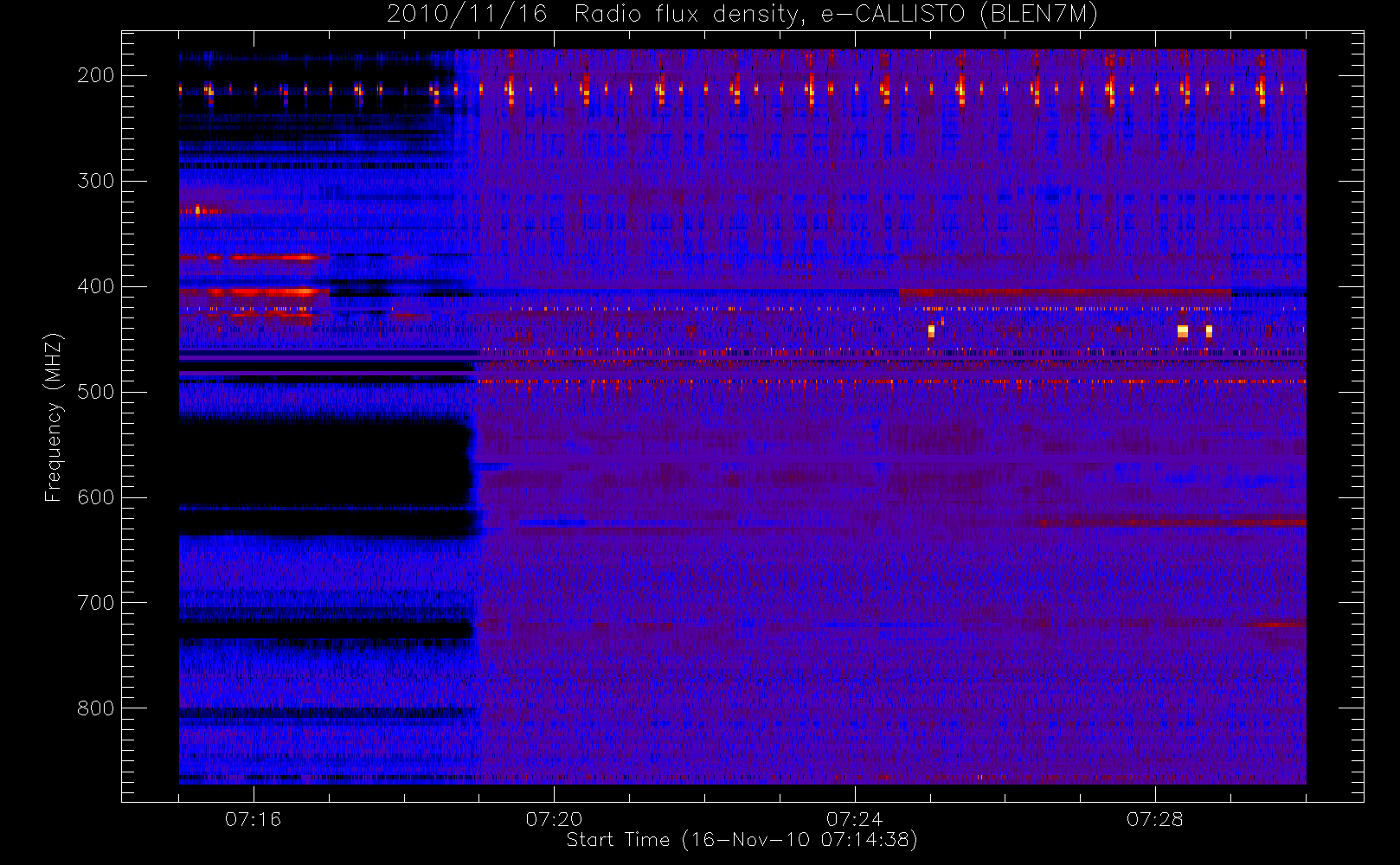Viewport: 1400px width, 865px height.
Task: Select the 600 frequency tick label
Action: pos(95,497)
